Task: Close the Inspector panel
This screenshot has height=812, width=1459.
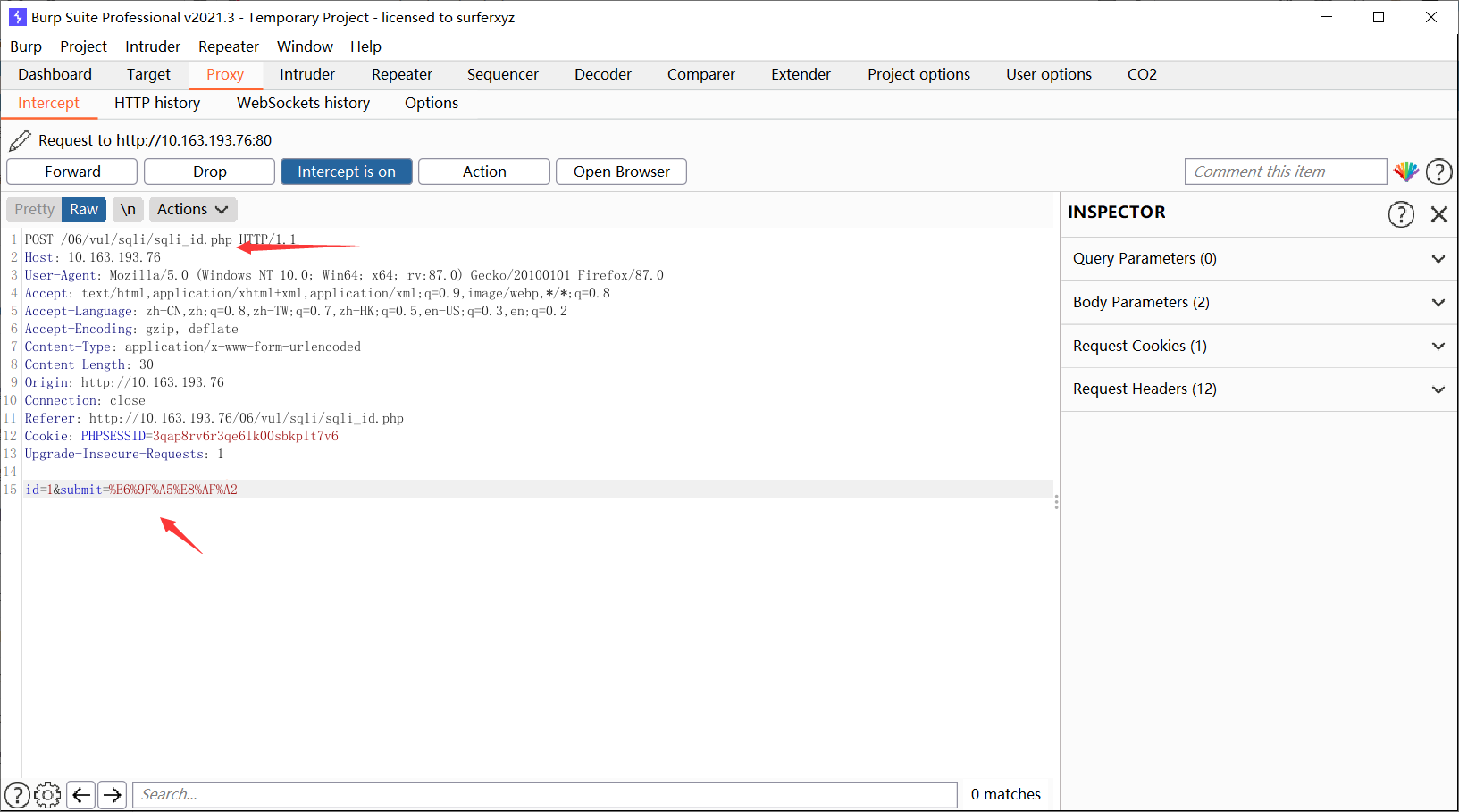Action: (1438, 214)
